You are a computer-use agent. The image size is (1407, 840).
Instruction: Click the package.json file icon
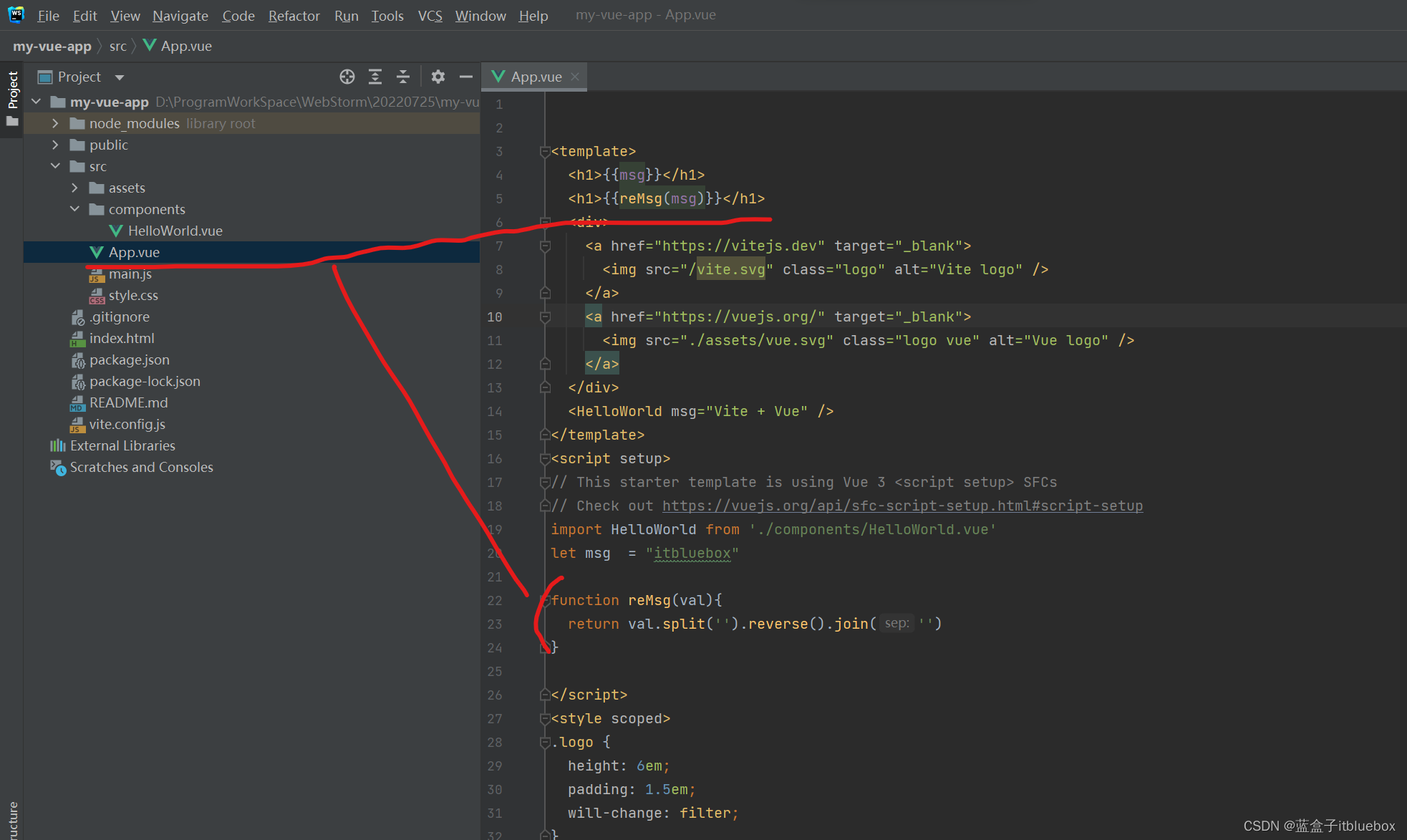point(78,360)
